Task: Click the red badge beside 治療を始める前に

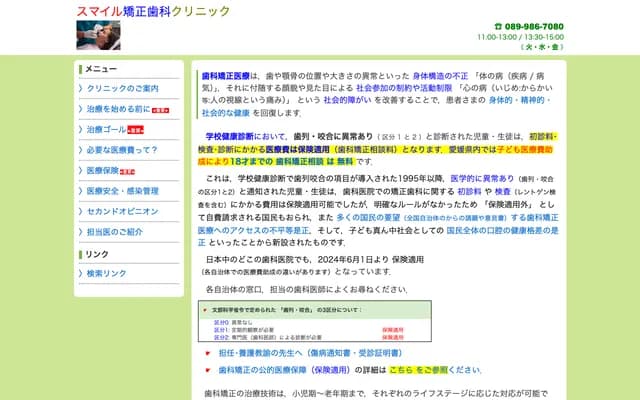Action: pyautogui.click(x=159, y=110)
